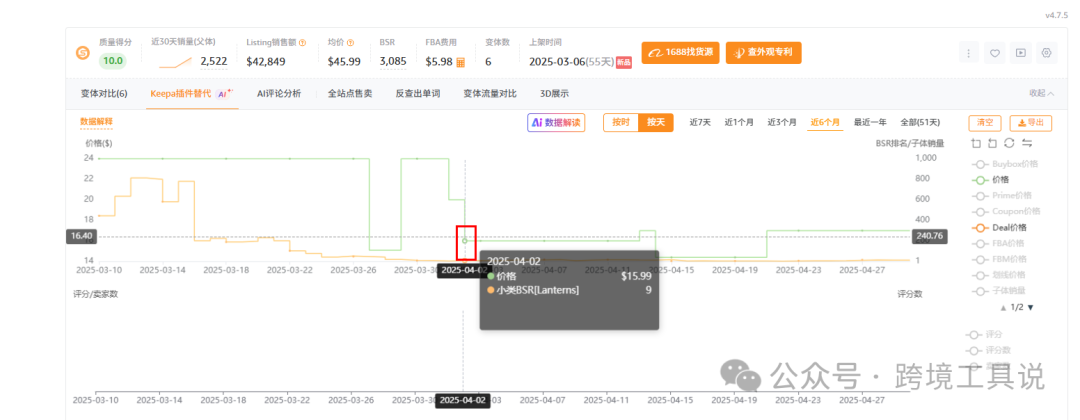
Task: Toggle the 子体销量 legend series
Action: tap(998, 291)
